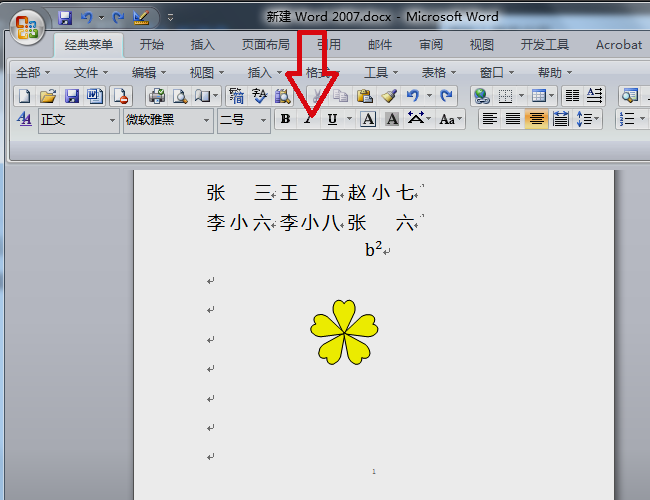This screenshot has width=650, height=500.
Task: Click the Print icon in toolbar
Action: [x=157, y=96]
